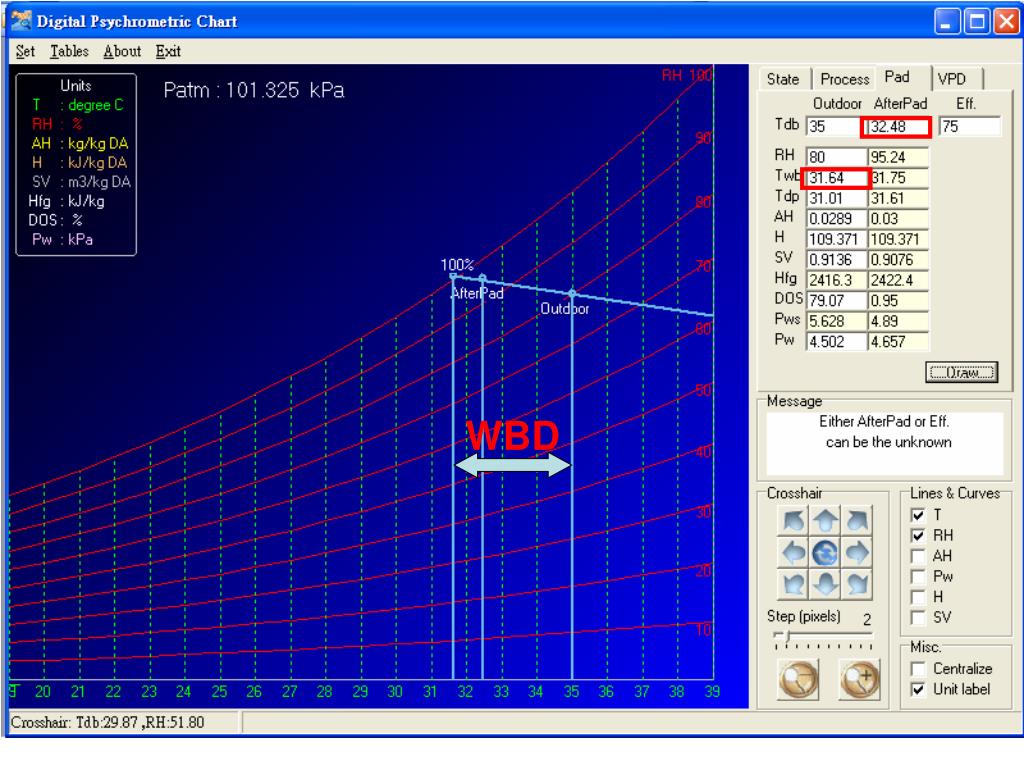Click the AfterPad Twb field 31.75
This screenshot has height=768, width=1024.
[899, 178]
